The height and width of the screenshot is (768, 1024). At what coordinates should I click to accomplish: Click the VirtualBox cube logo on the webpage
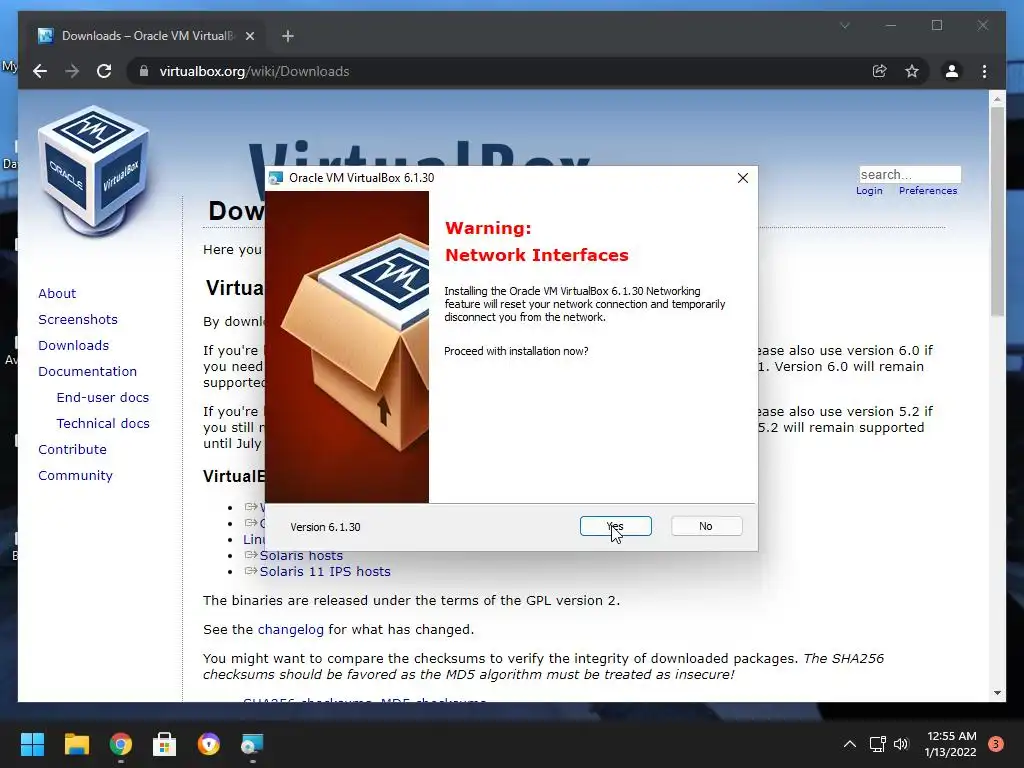pos(94,171)
